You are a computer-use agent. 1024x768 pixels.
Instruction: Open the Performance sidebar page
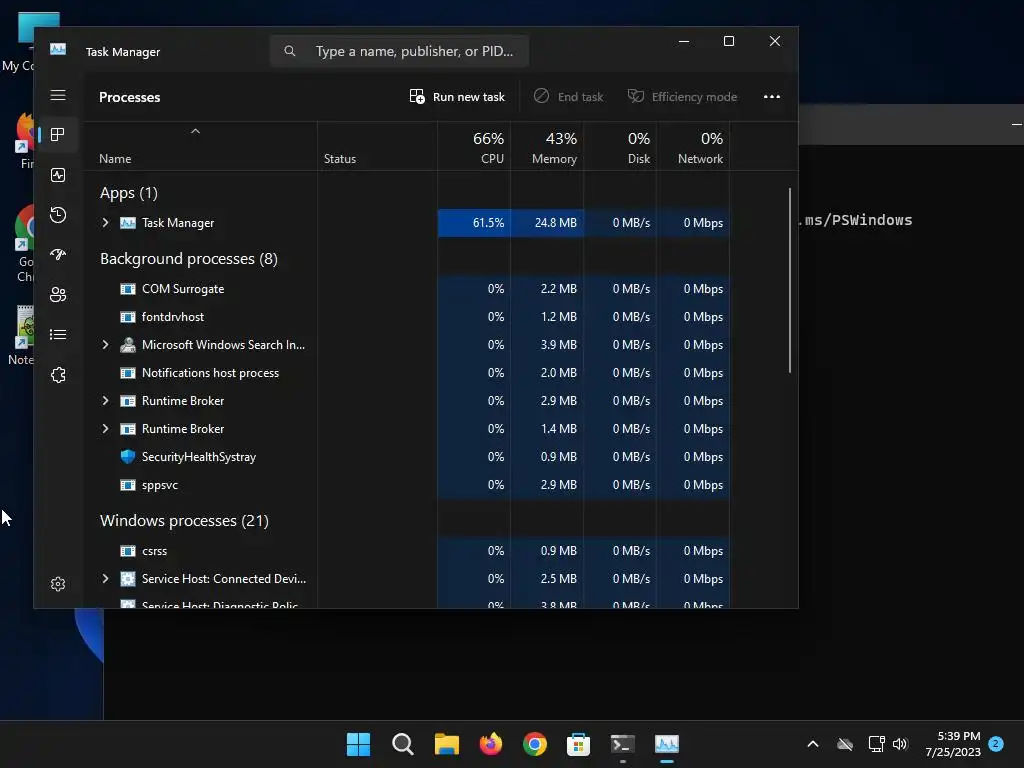tap(58, 175)
